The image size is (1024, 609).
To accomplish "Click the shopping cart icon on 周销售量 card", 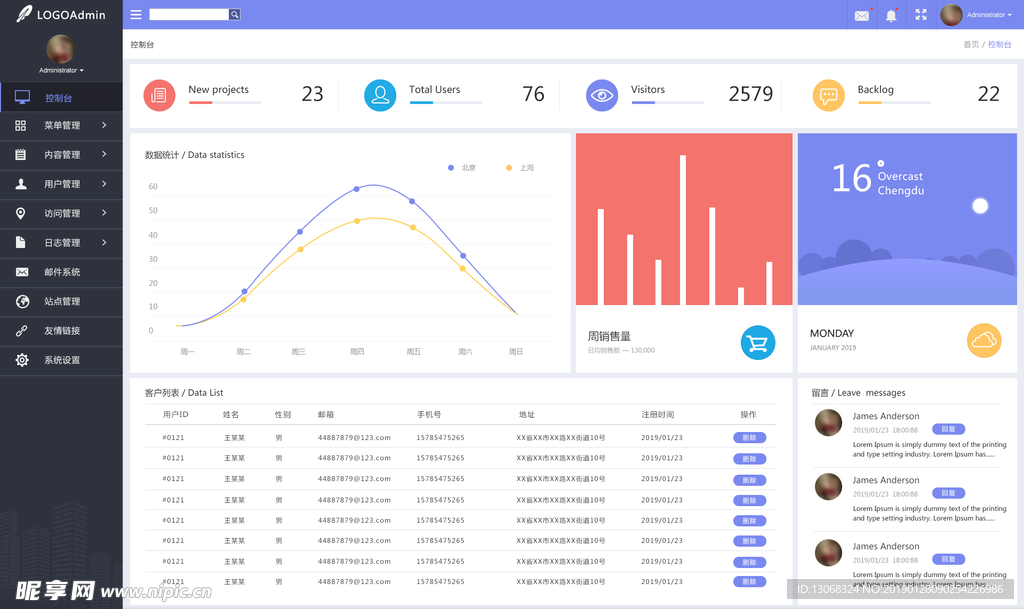I will point(757,342).
